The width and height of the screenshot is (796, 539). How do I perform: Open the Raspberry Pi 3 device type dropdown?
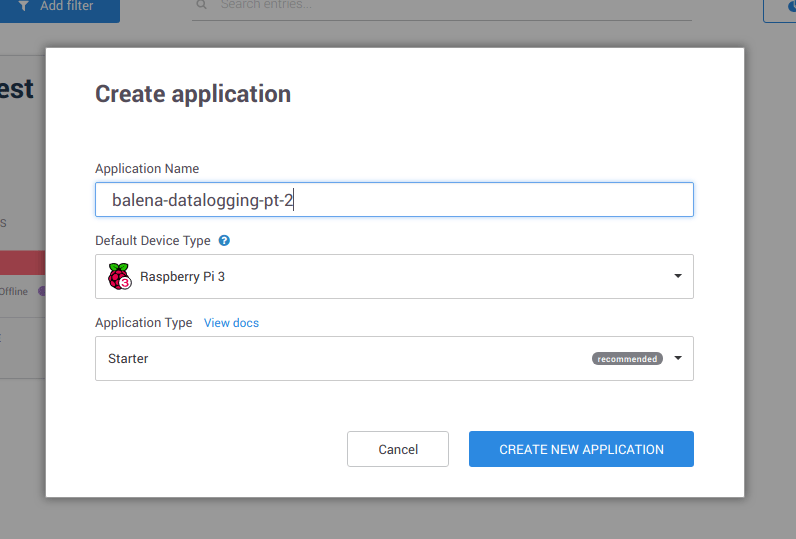click(394, 276)
